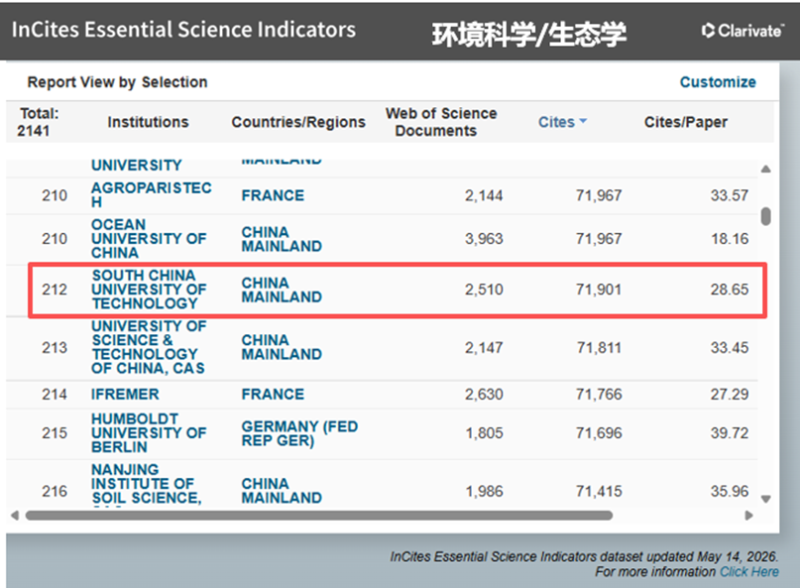Click the Clarivate logo

coord(742,31)
